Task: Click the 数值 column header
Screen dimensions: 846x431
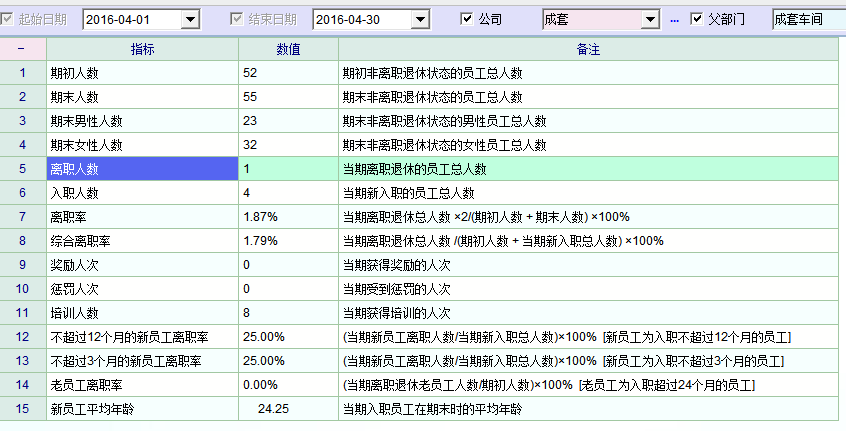Action: tap(288, 49)
